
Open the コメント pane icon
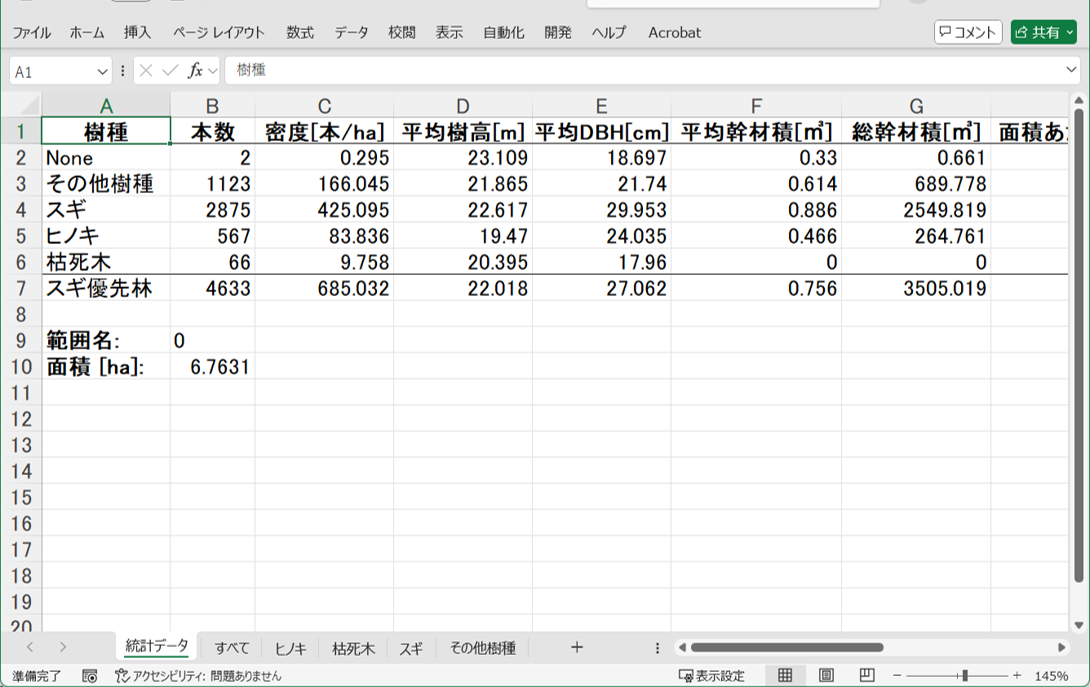pos(967,31)
